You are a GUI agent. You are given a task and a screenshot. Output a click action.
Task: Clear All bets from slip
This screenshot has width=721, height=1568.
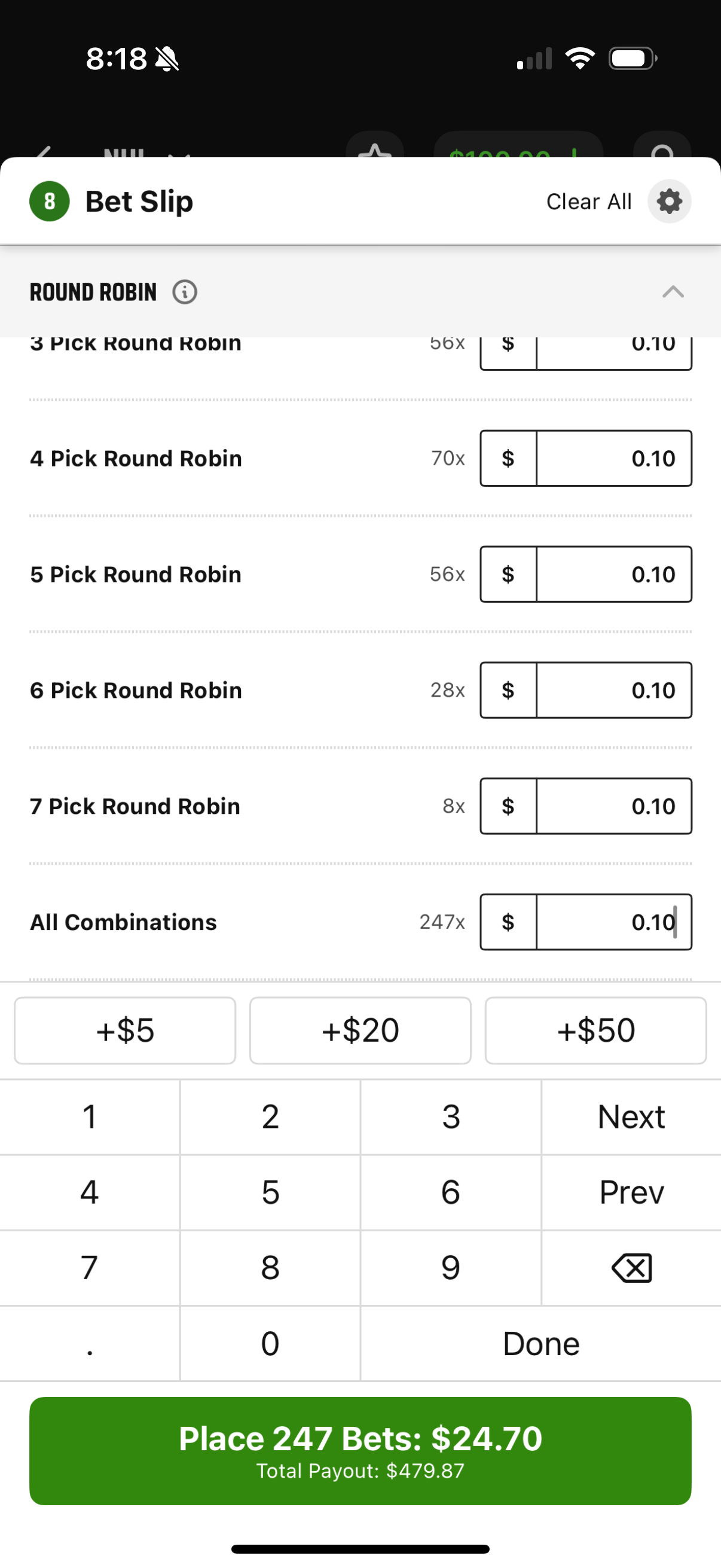pyautogui.click(x=588, y=202)
